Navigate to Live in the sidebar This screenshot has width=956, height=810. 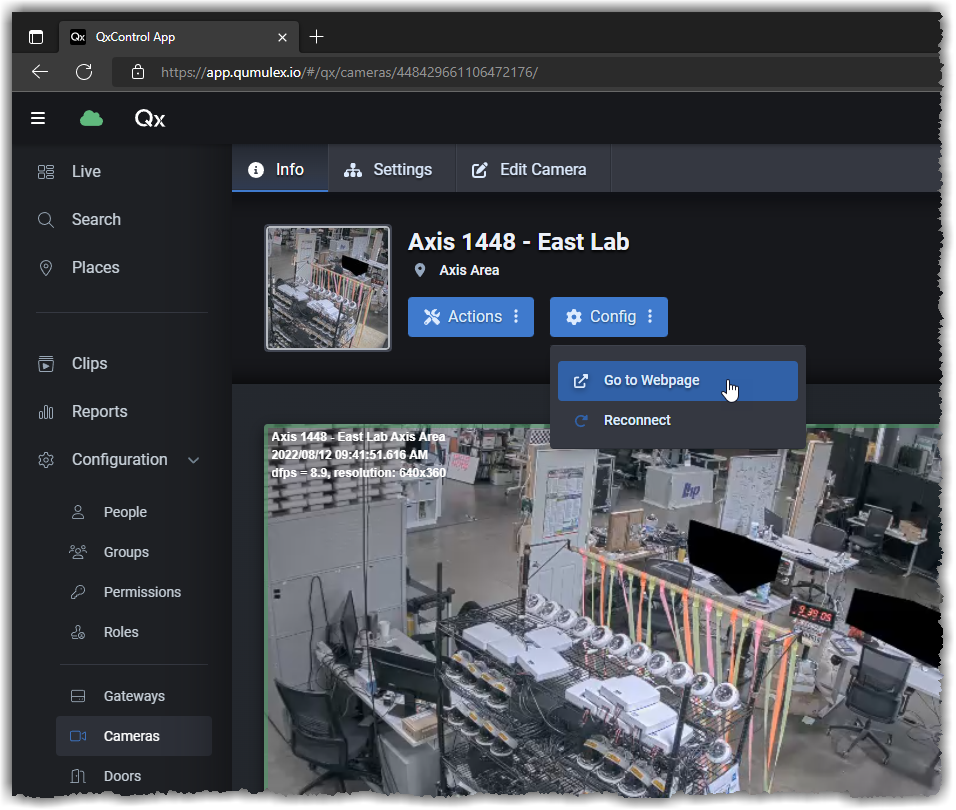click(x=86, y=172)
